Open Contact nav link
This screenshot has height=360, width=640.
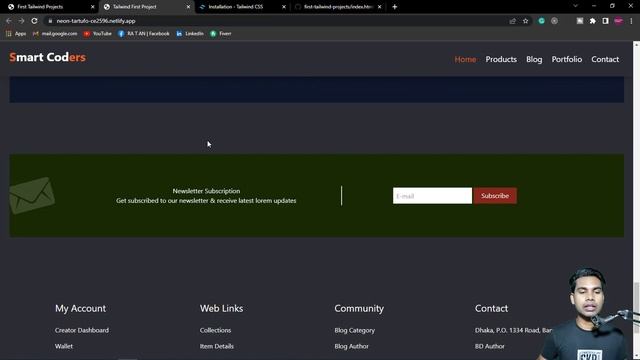[605, 59]
